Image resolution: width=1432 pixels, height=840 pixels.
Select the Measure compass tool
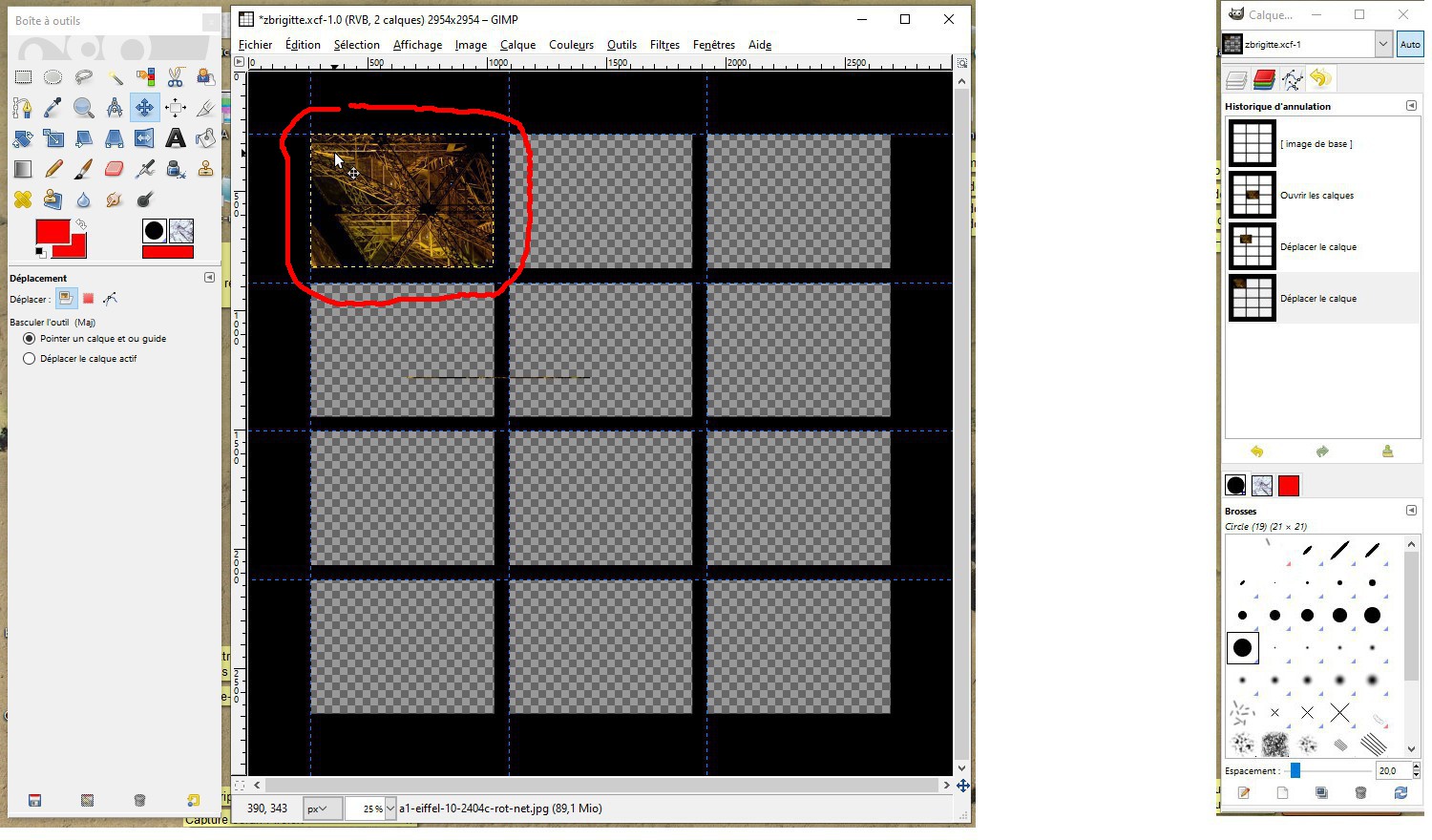coord(115,108)
